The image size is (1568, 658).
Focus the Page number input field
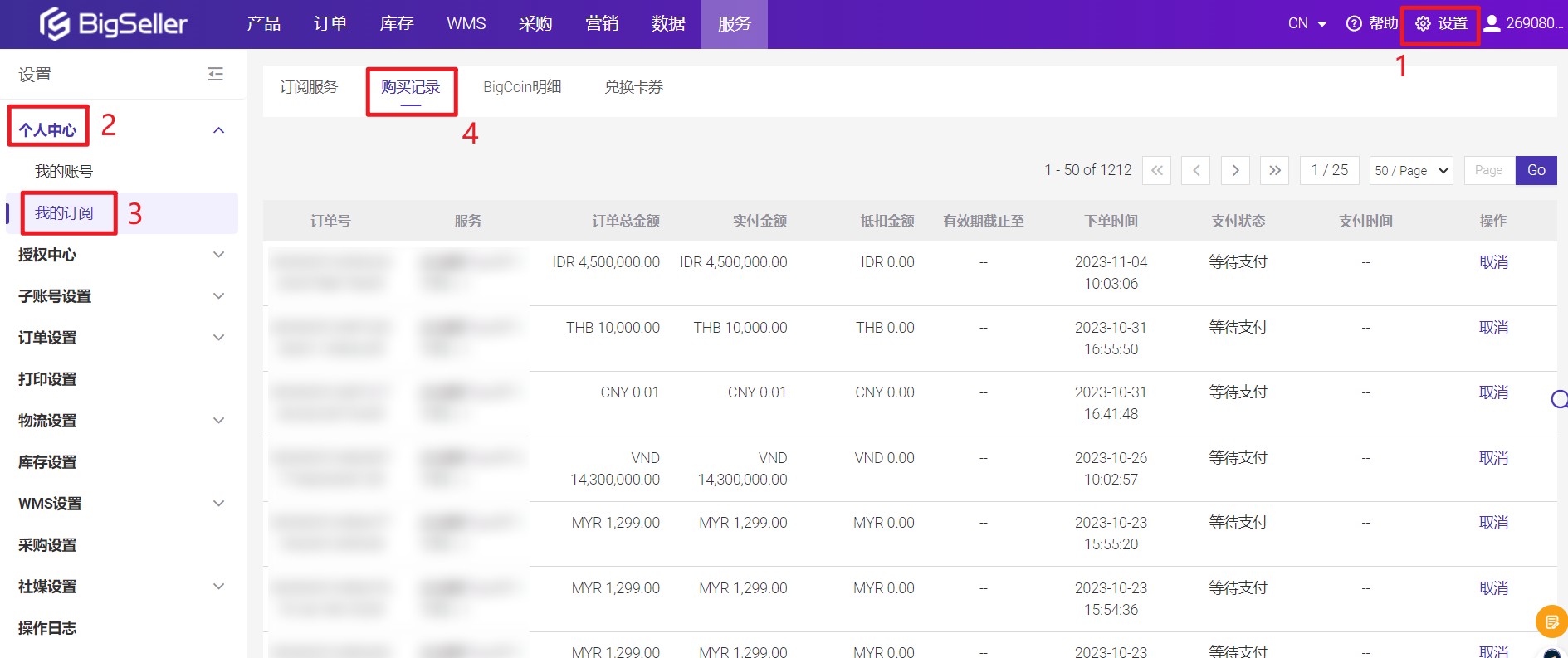pos(1489,170)
